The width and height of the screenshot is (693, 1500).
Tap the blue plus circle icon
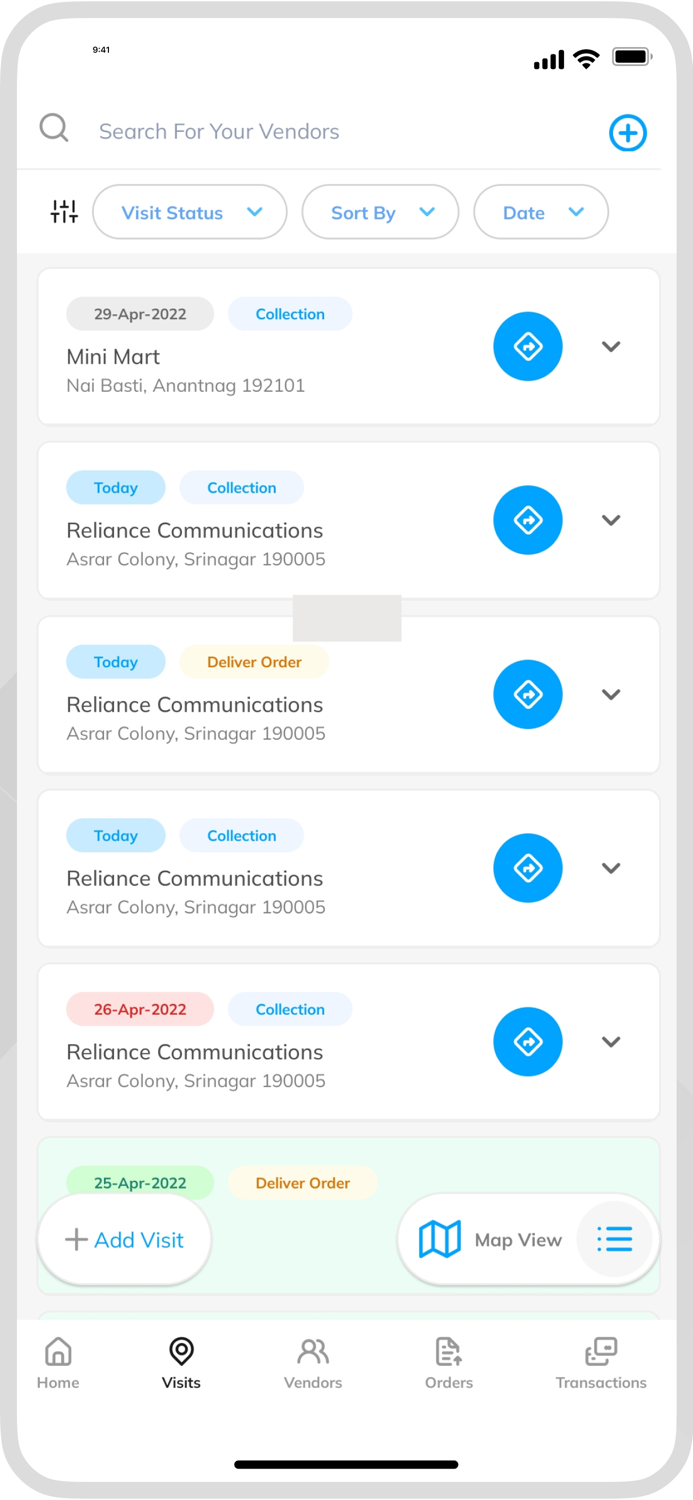628,133
